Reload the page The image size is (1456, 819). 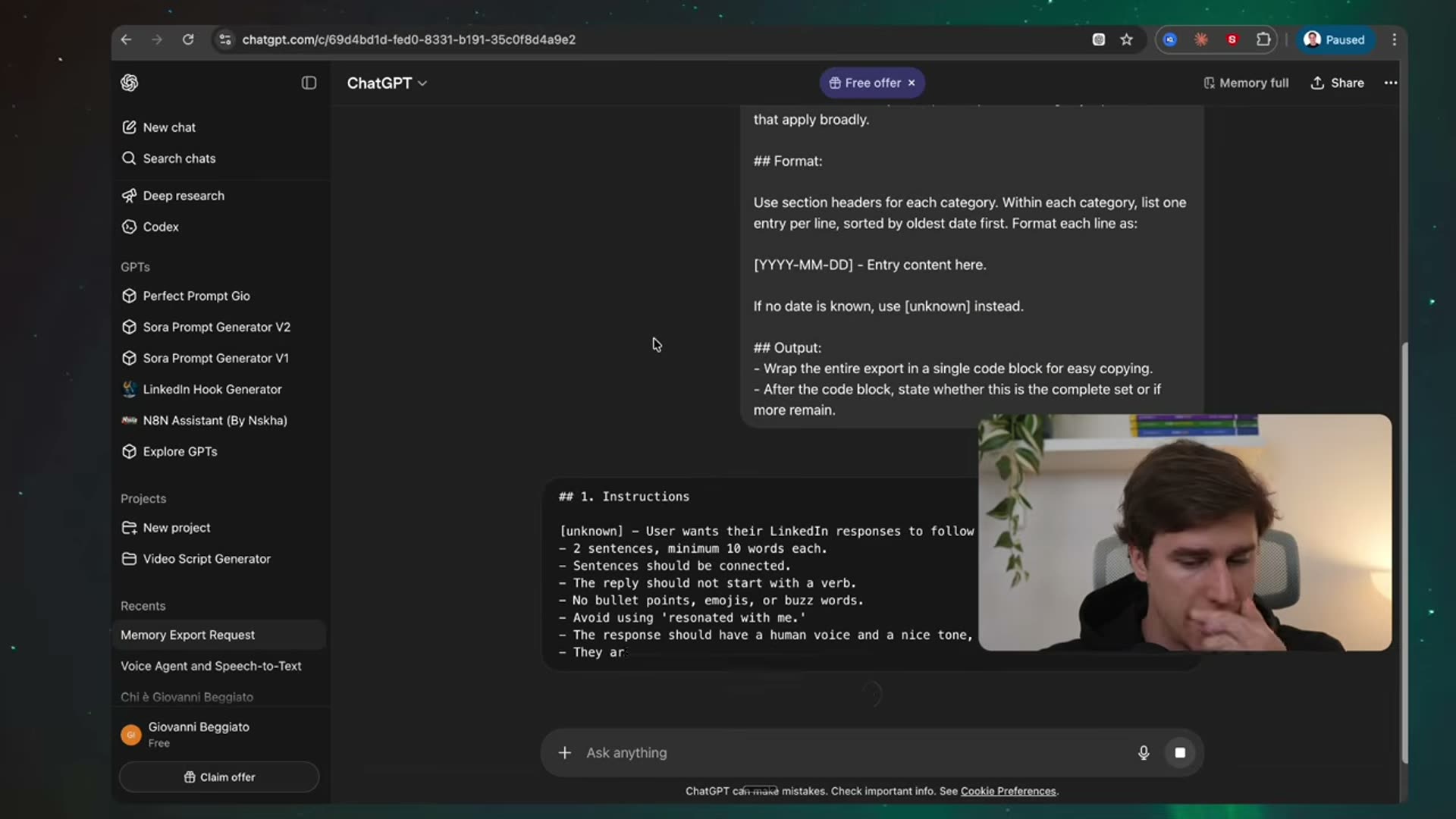188,39
